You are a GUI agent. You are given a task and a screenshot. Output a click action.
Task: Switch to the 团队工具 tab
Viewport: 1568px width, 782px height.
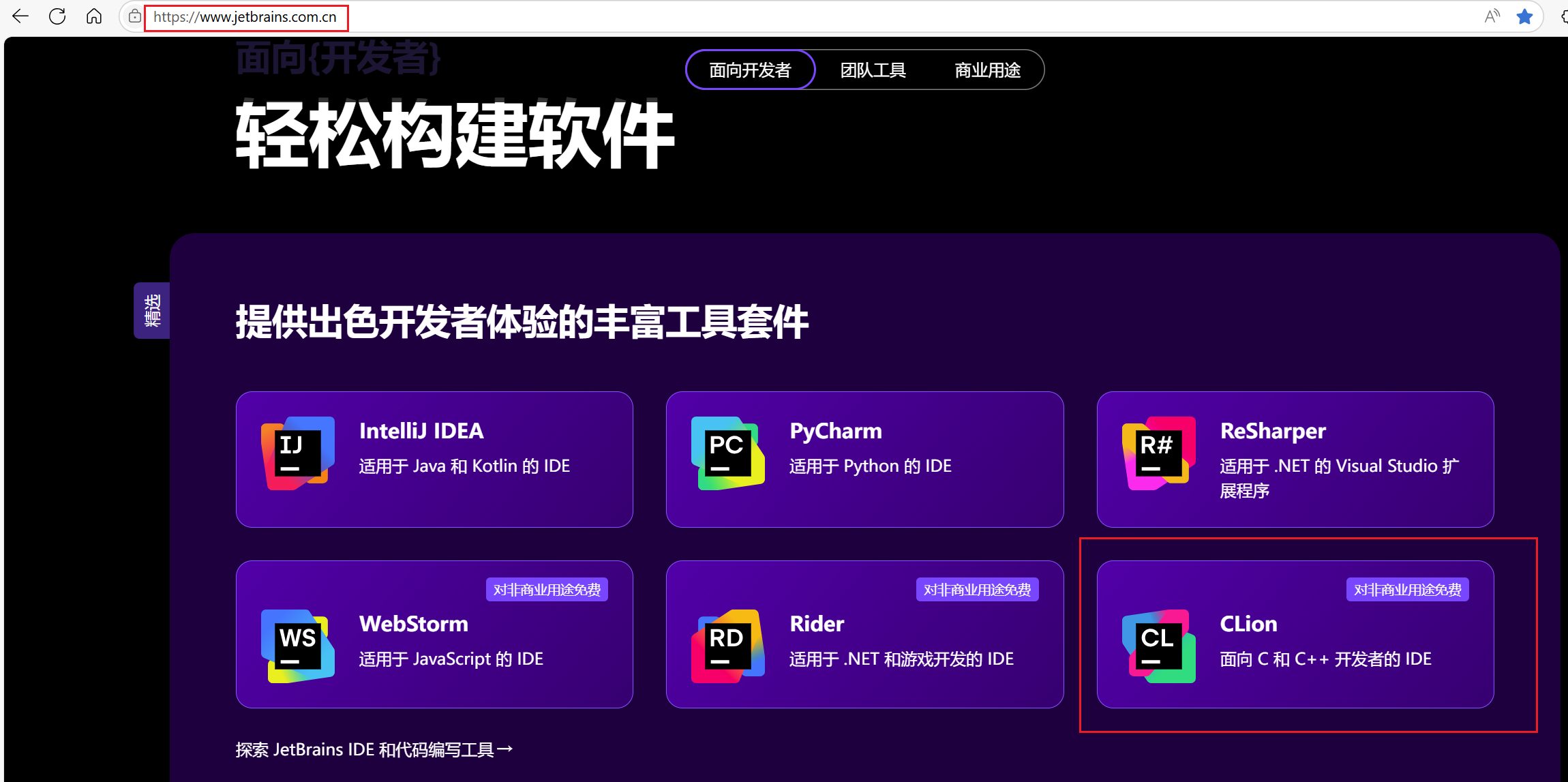(873, 70)
